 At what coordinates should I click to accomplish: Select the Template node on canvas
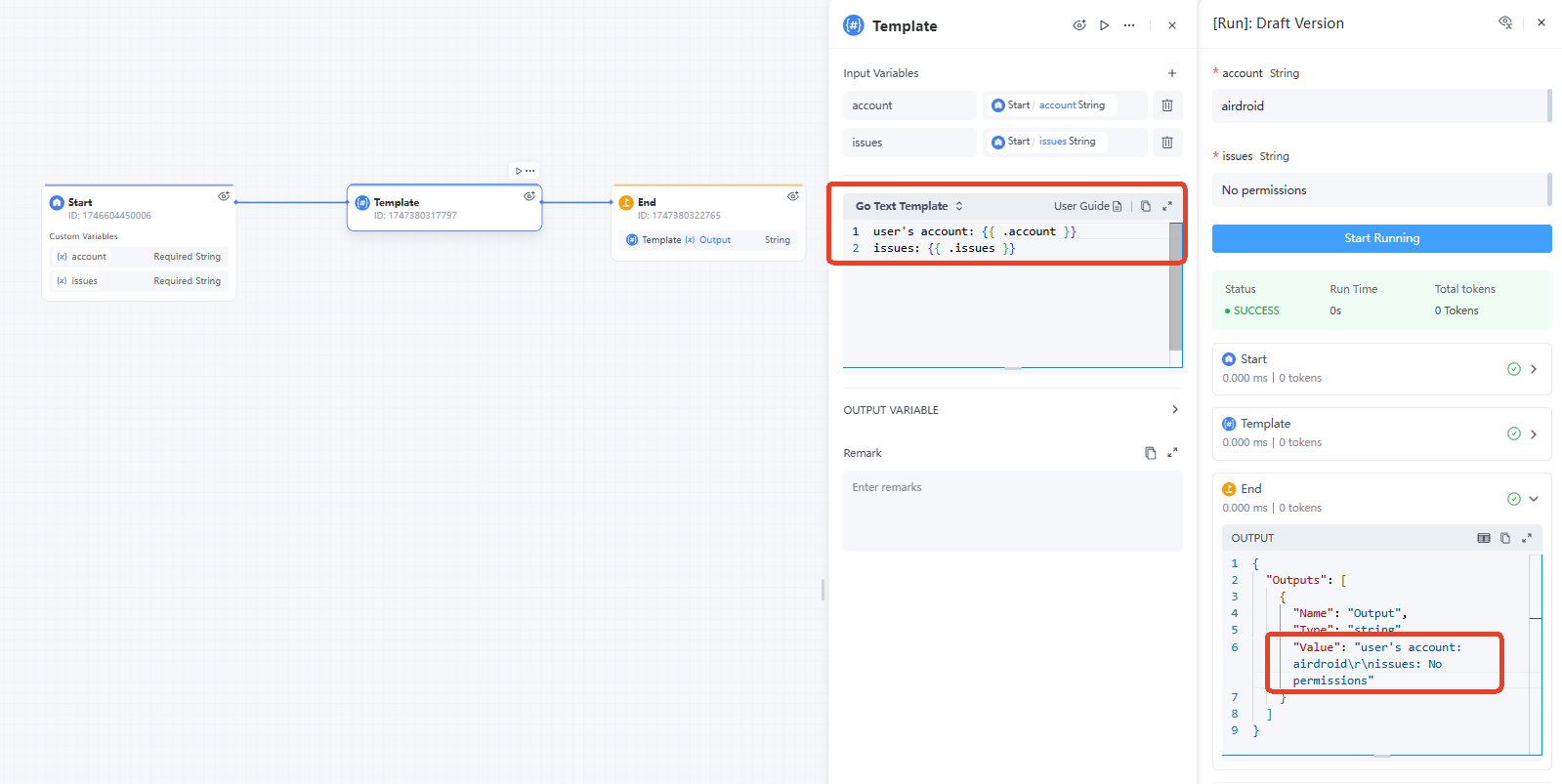[444, 208]
